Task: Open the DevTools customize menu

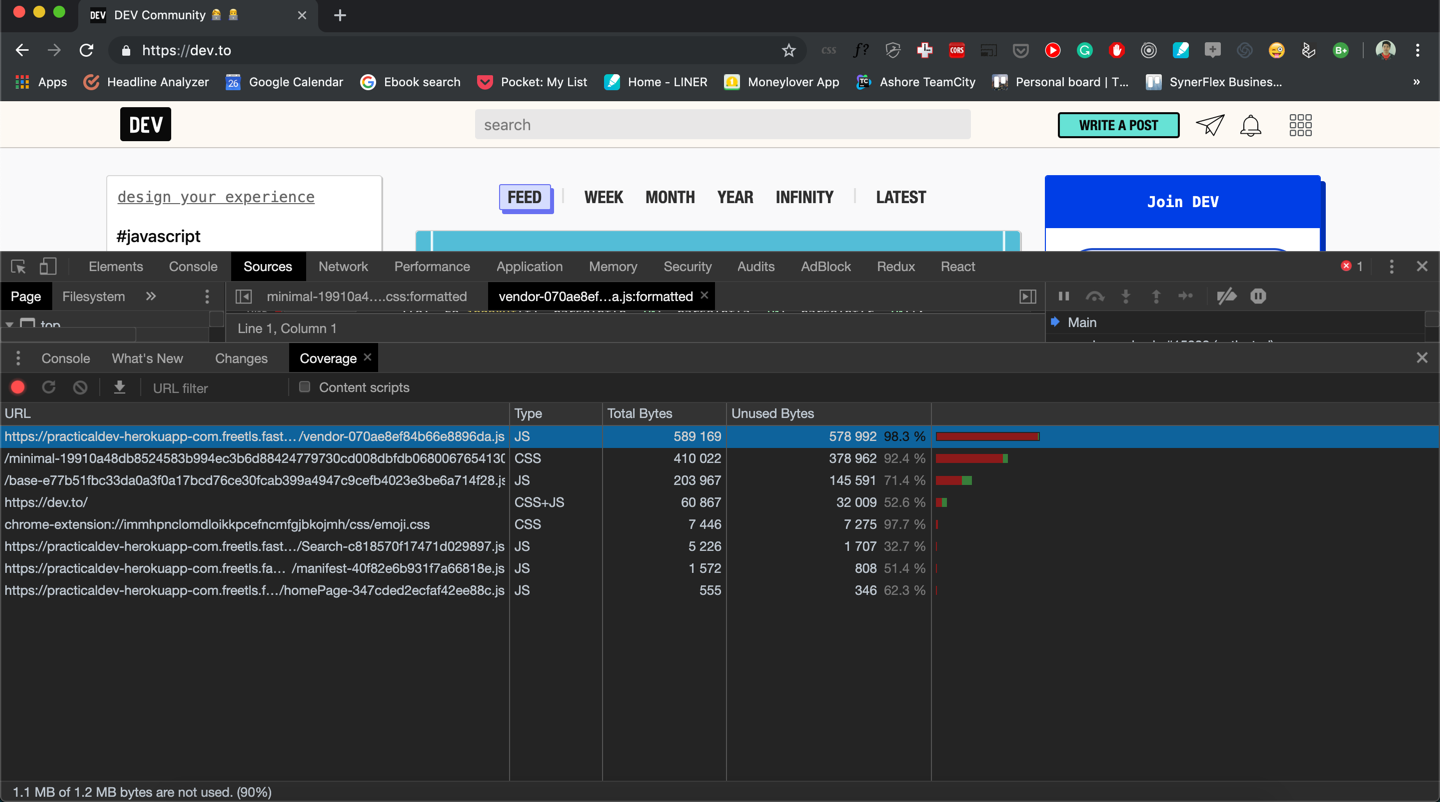Action: point(1391,266)
